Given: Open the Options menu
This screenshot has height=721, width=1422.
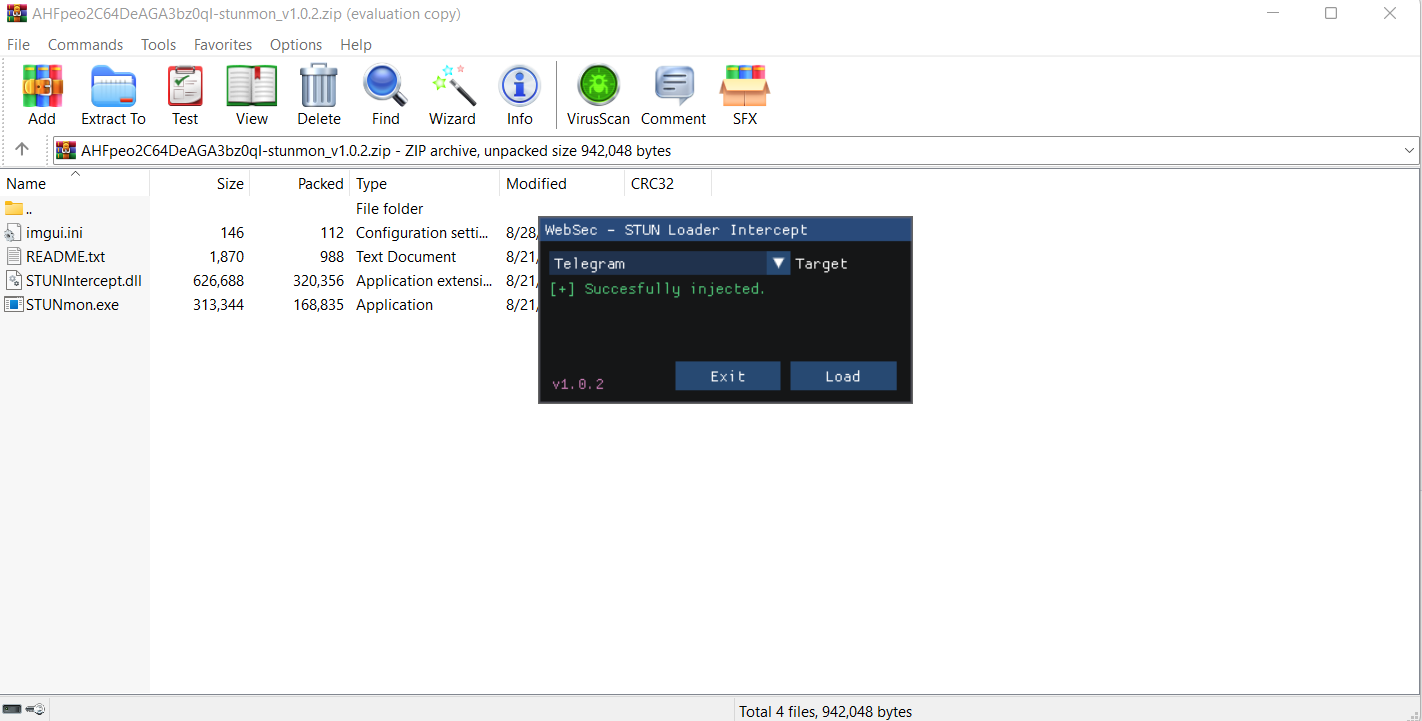Looking at the screenshot, I should pos(296,45).
